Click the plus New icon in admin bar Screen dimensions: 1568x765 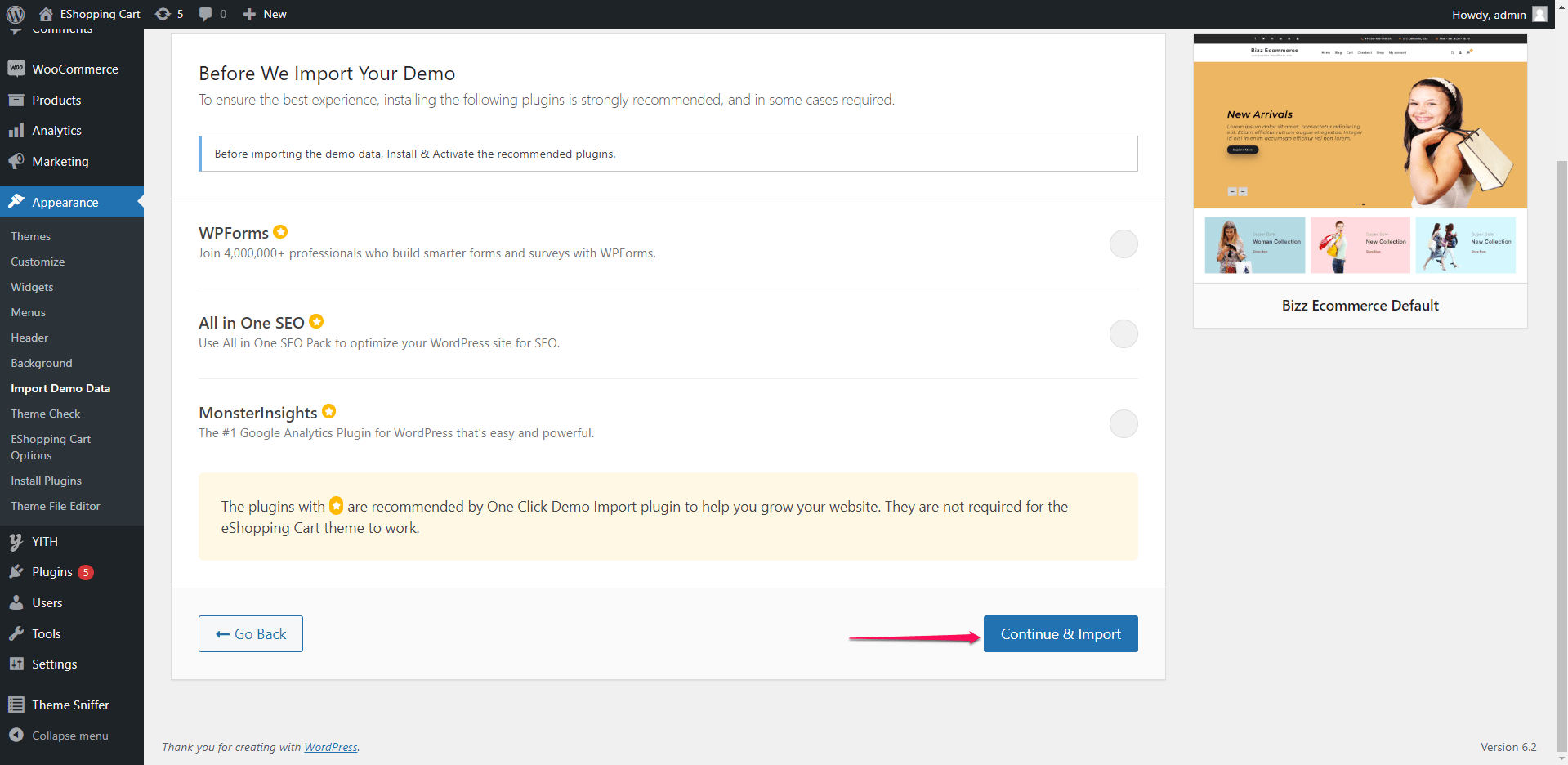coord(250,14)
